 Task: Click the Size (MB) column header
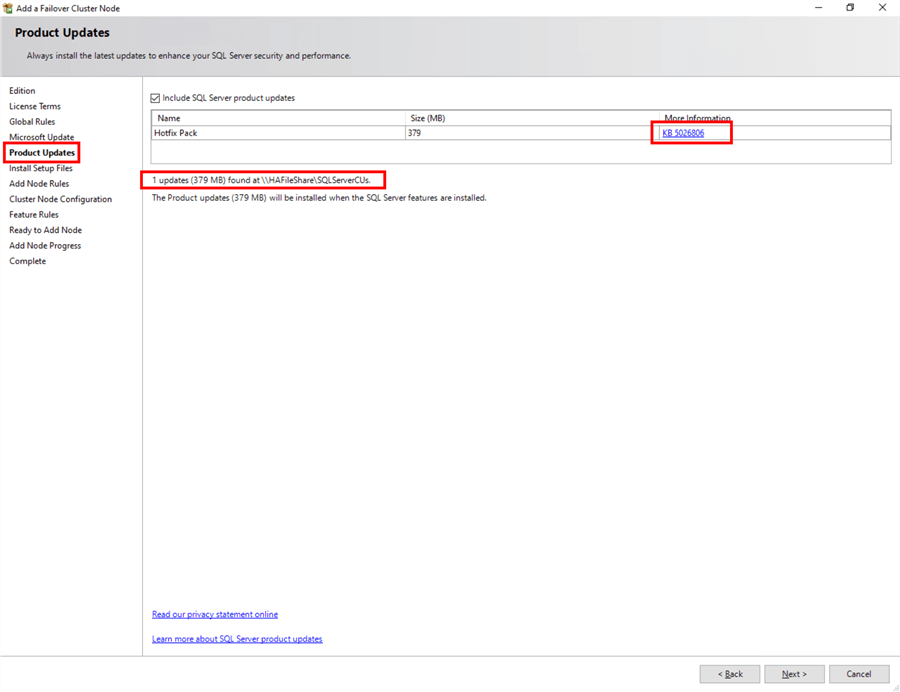pyautogui.click(x=532, y=118)
